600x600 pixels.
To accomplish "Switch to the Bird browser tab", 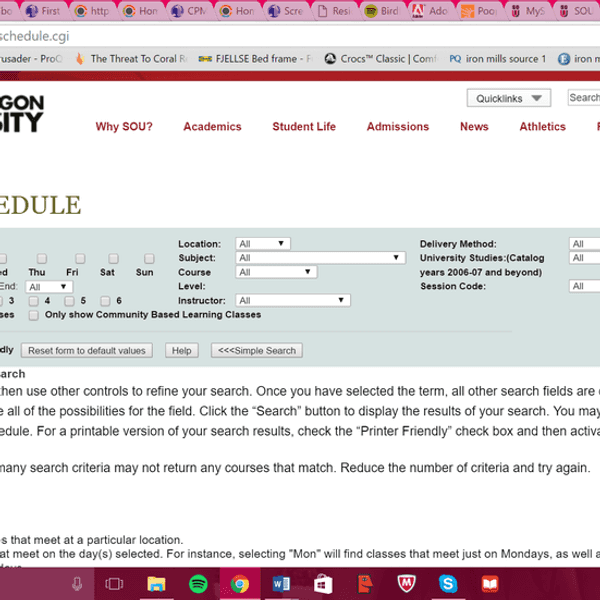I will (383, 11).
